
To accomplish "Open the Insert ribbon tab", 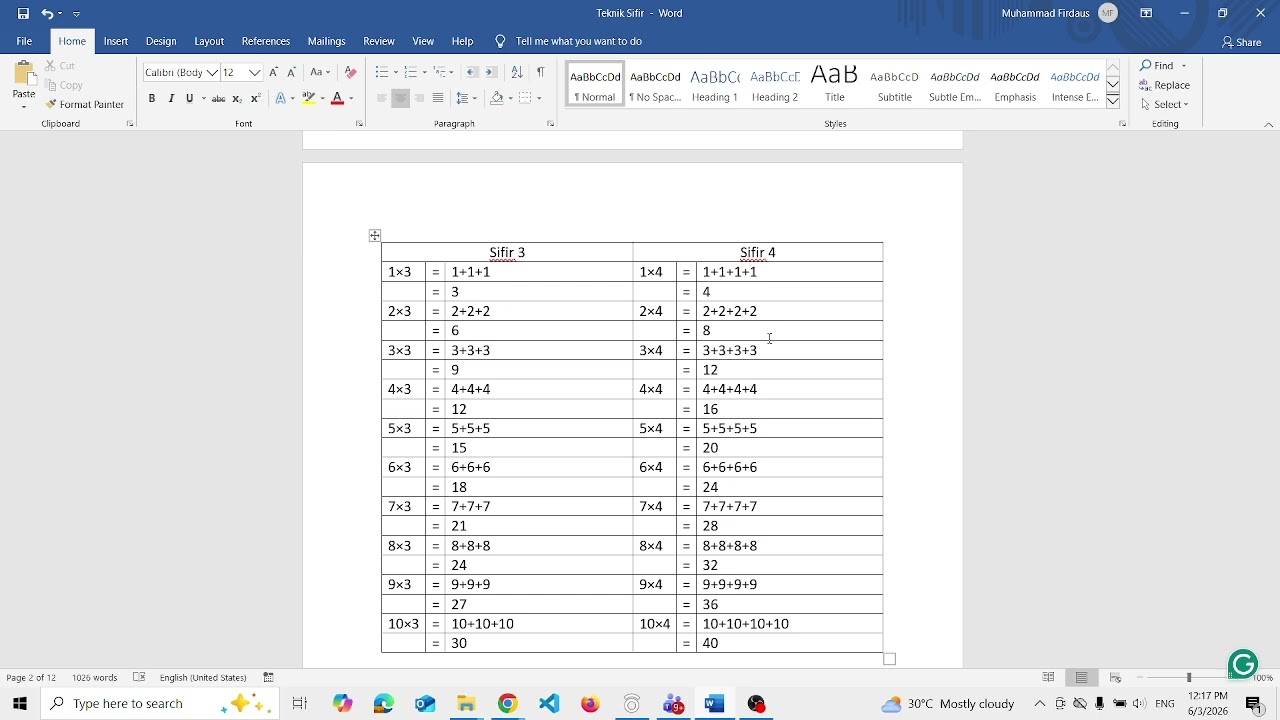I will 116,41.
